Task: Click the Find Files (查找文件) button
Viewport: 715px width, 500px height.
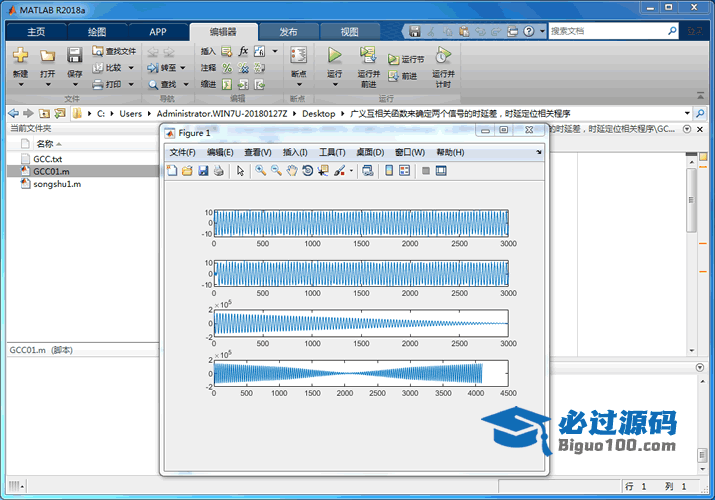Action: 113,51
